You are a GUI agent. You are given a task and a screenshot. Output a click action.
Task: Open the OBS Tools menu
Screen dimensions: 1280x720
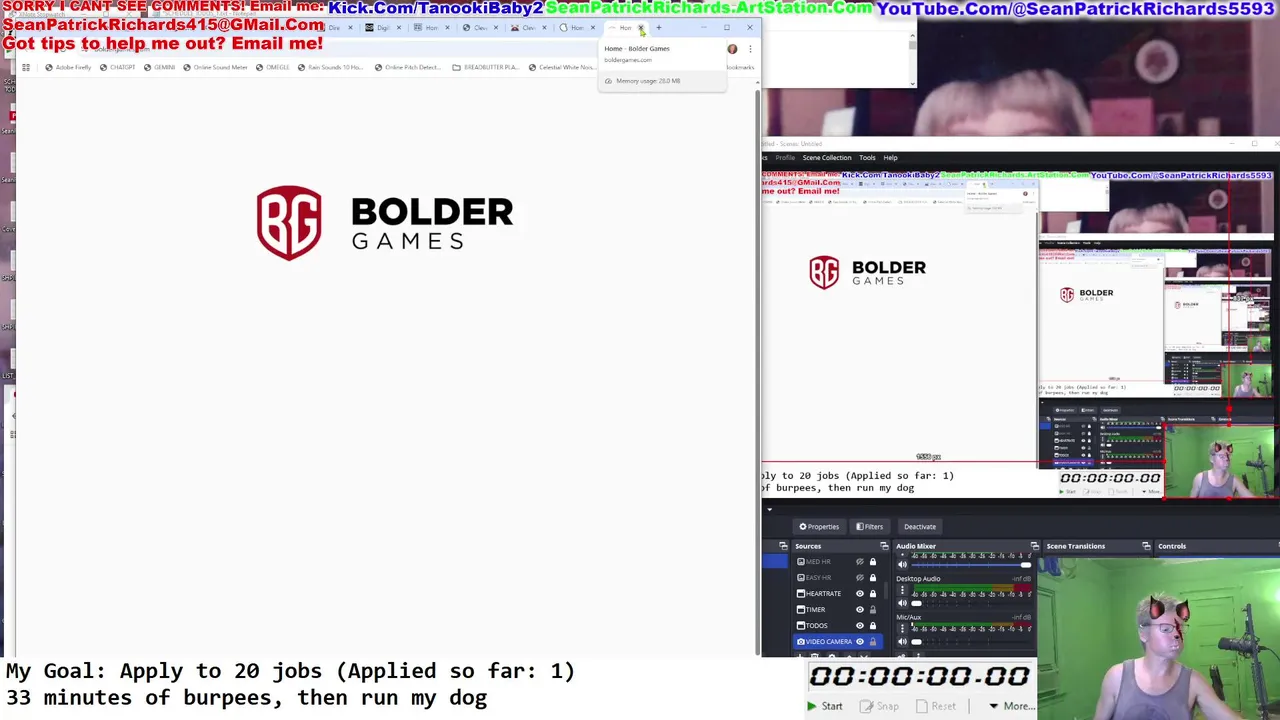click(867, 158)
